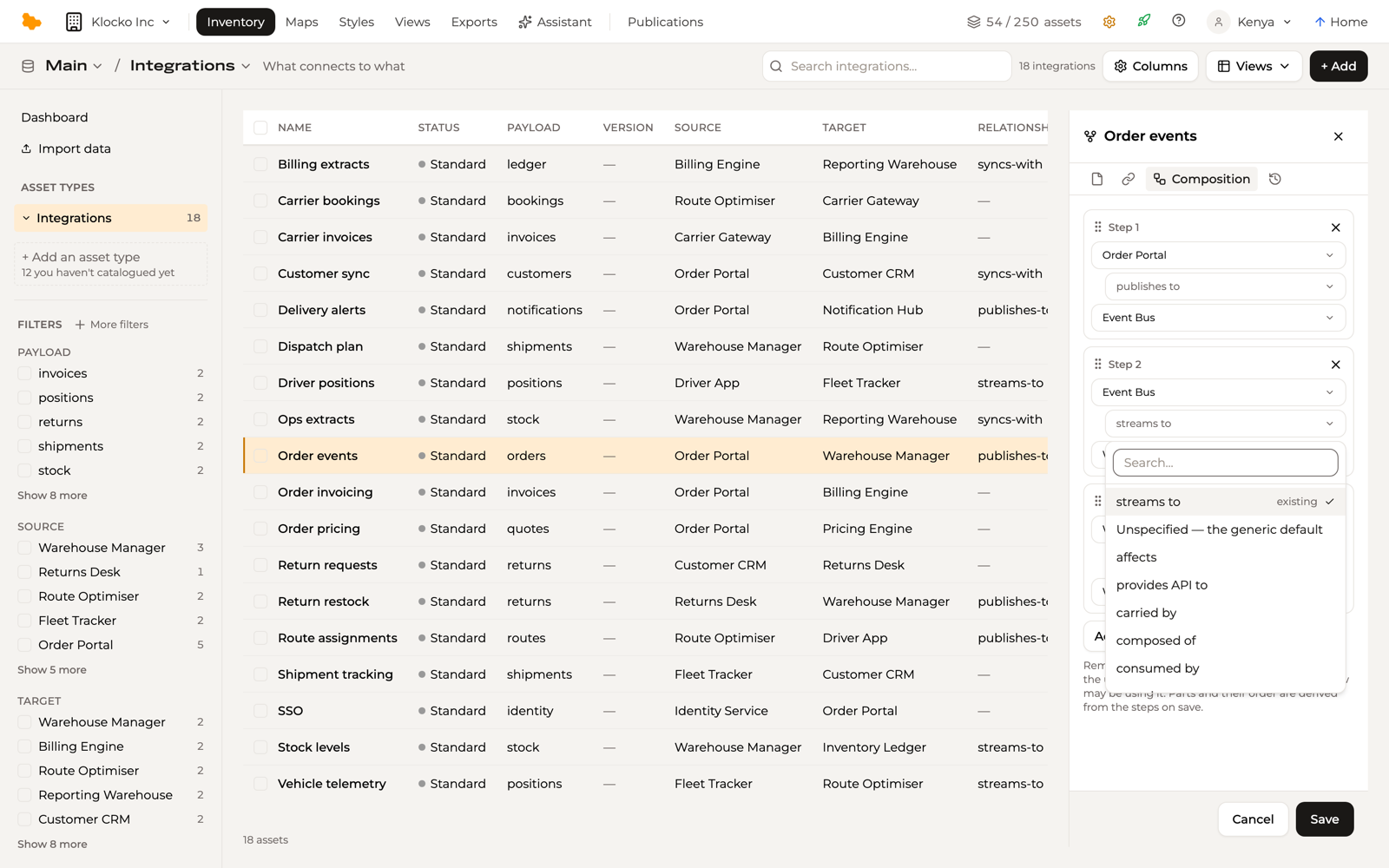This screenshot has width=1389, height=868.
Task: Open the Publications tab
Action: tap(665, 22)
